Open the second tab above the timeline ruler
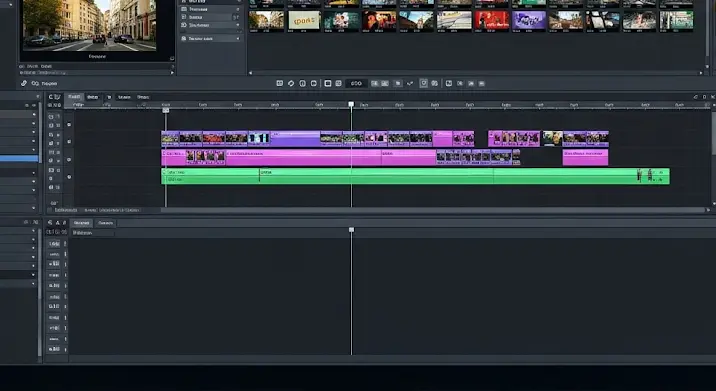 (93, 97)
